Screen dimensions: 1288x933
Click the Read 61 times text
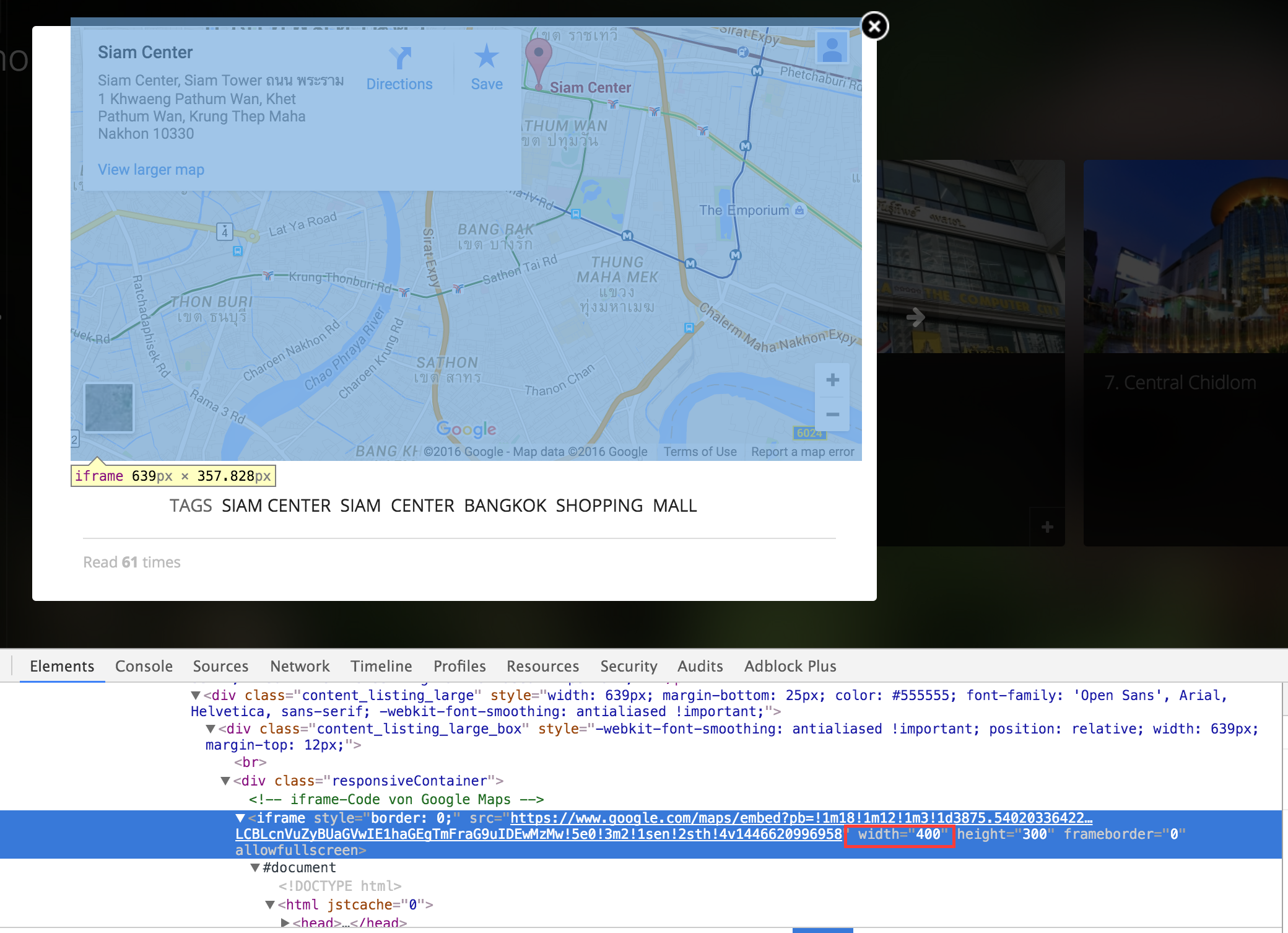pos(132,562)
